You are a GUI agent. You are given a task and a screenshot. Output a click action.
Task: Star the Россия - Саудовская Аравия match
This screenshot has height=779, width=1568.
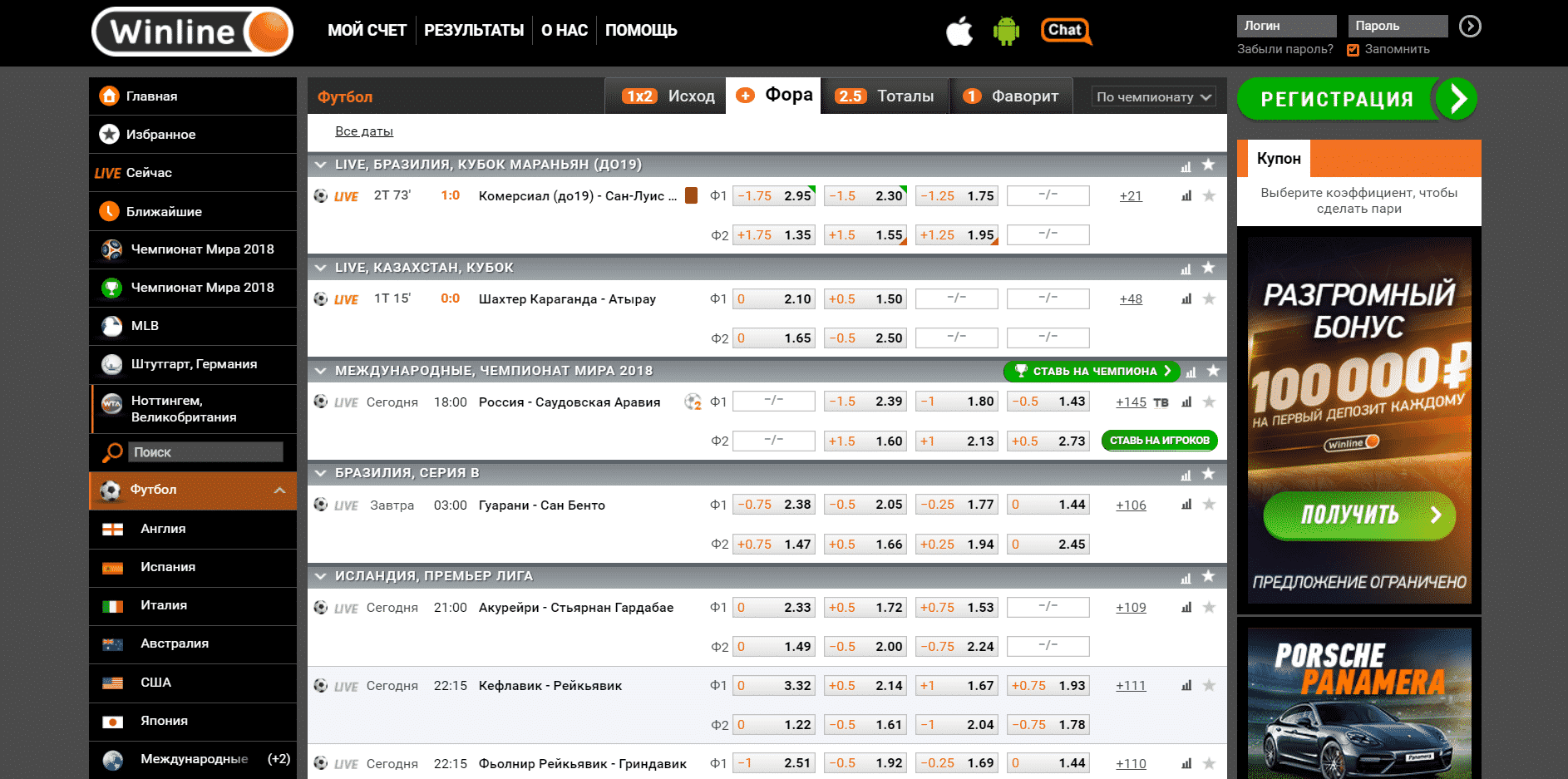point(1210,402)
